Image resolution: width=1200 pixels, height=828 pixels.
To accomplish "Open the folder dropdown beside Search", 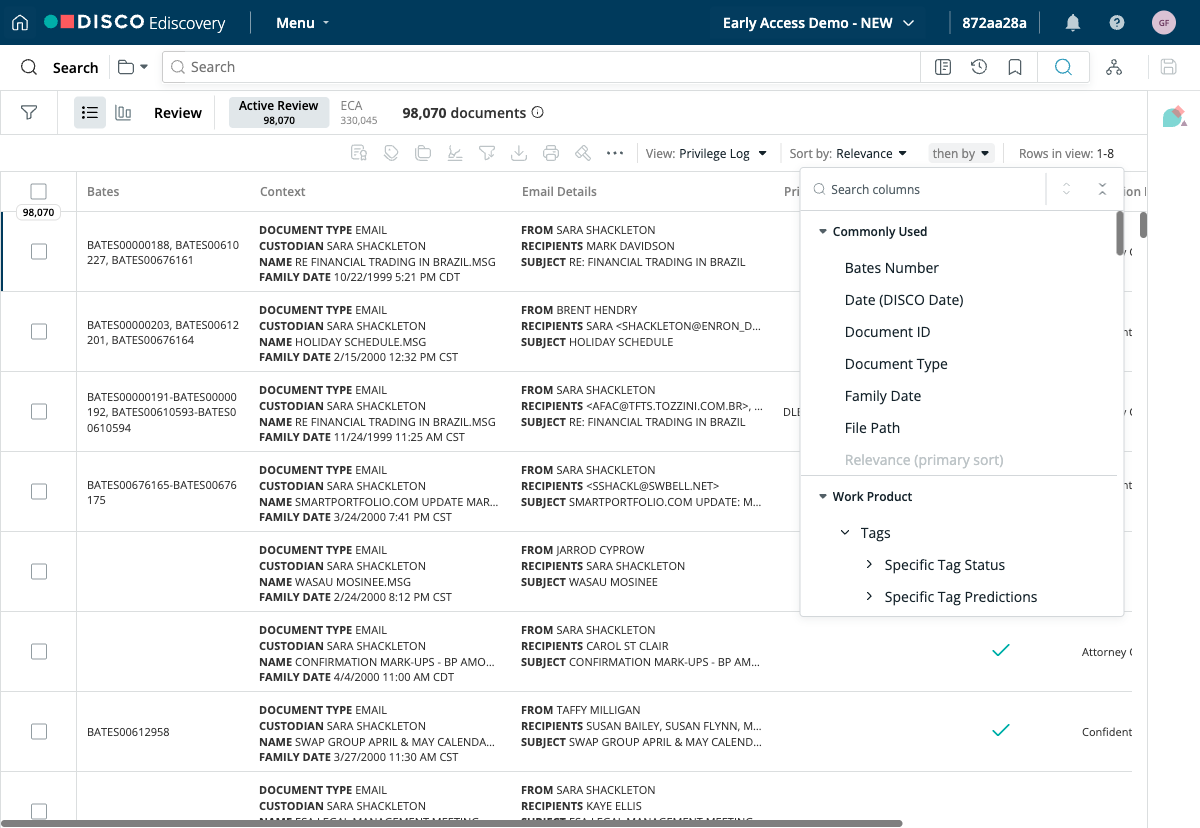I will click(x=133, y=67).
